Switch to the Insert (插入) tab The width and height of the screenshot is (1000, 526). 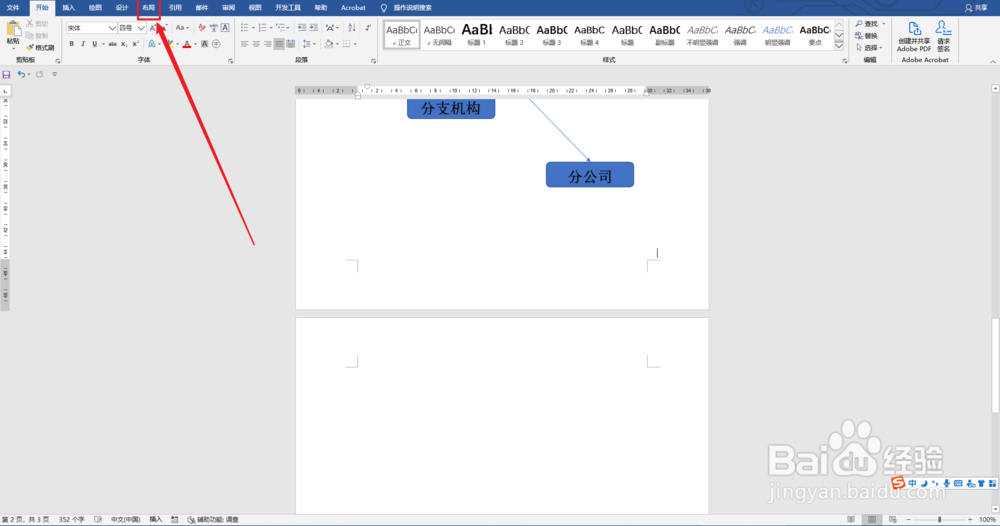69,8
